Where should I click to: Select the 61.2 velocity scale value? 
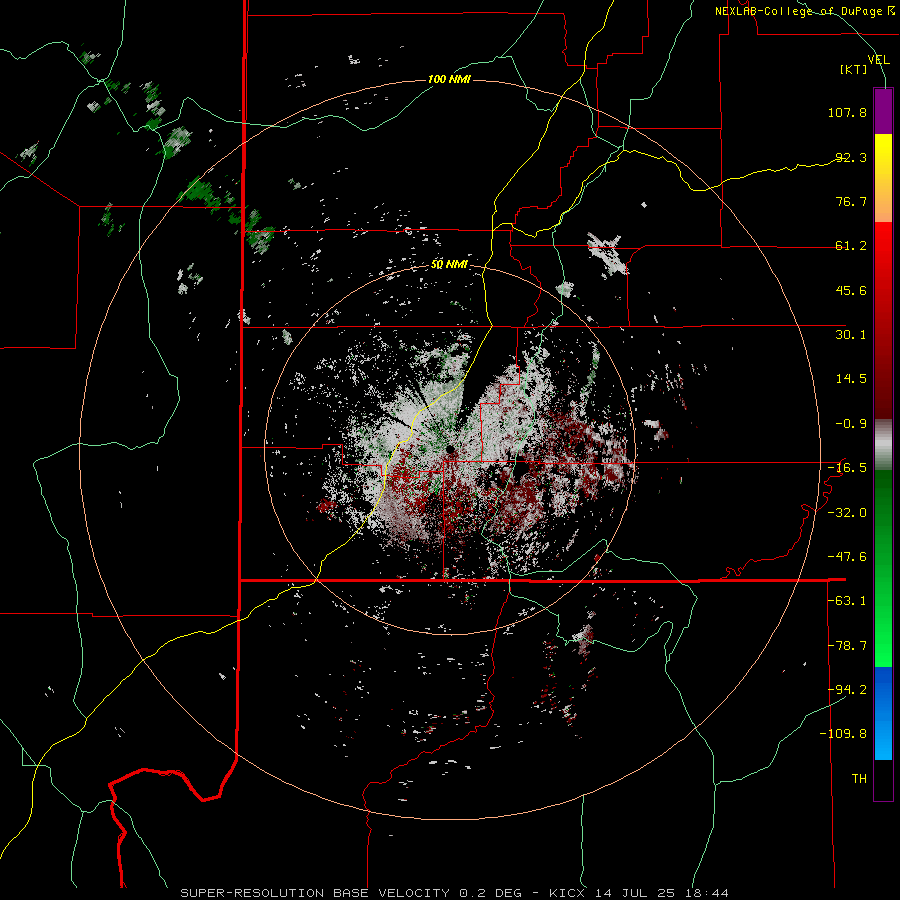click(851, 246)
